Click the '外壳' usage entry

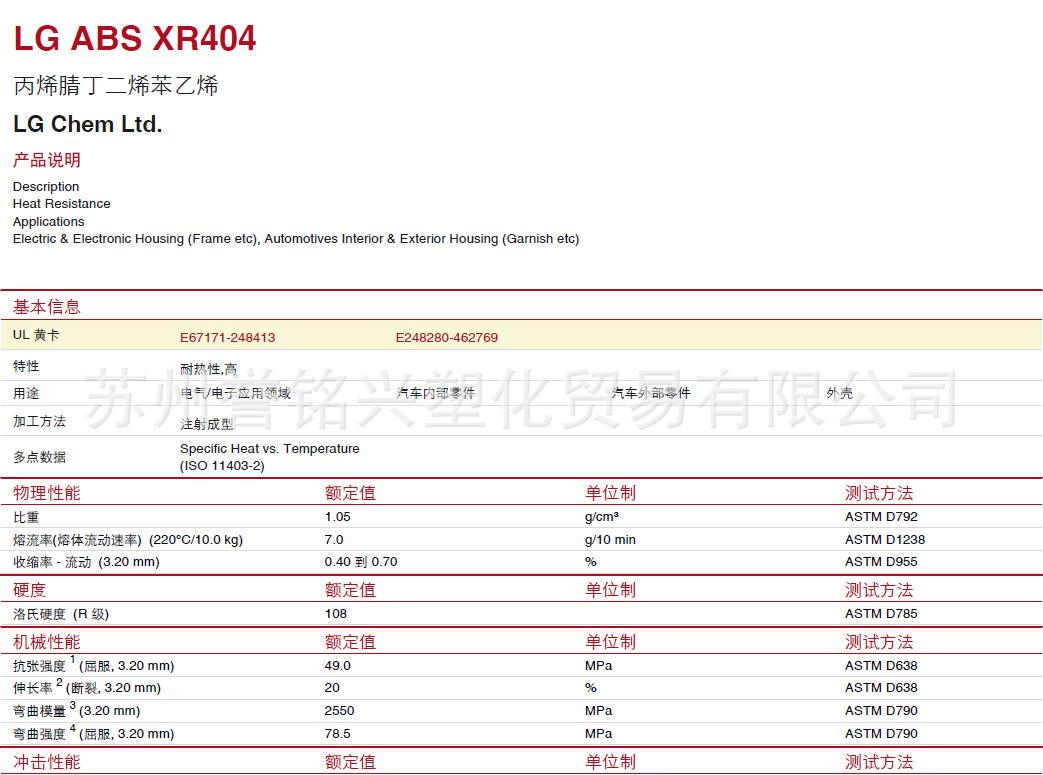839,393
